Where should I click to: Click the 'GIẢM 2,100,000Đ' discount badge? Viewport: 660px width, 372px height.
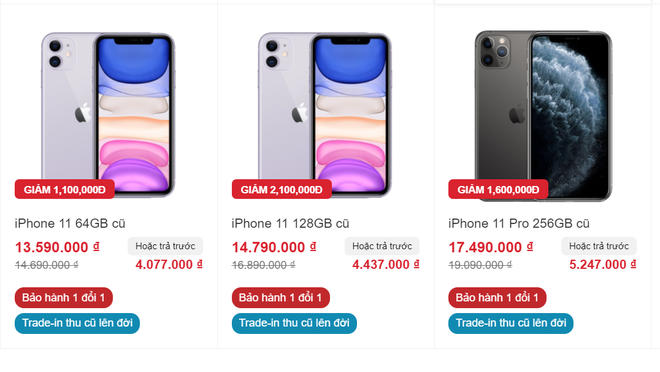(x=282, y=189)
